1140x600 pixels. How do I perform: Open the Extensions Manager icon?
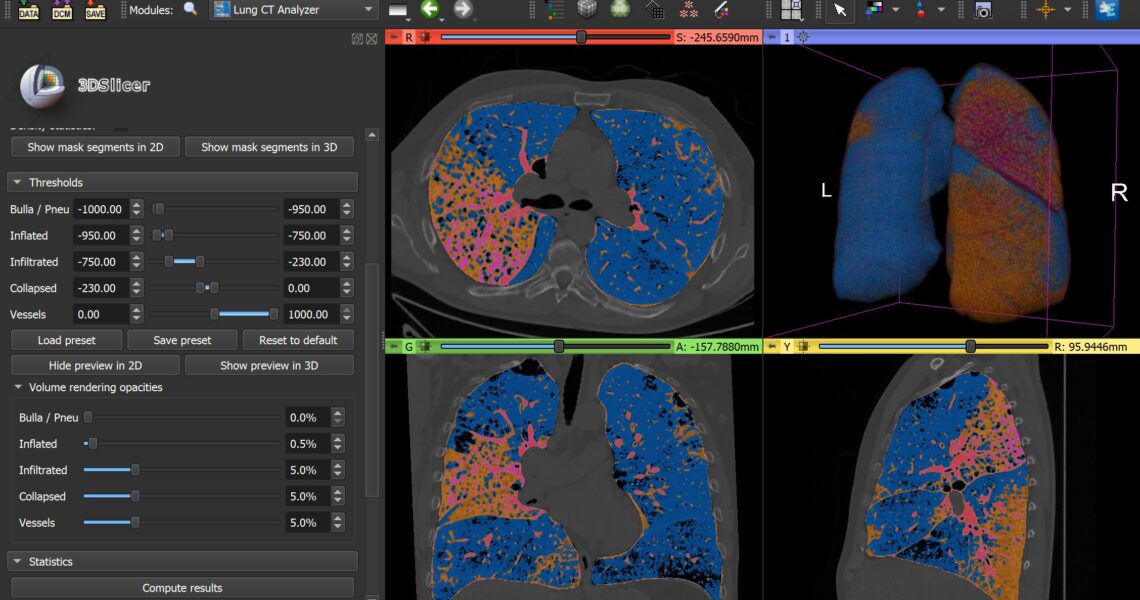click(1107, 10)
